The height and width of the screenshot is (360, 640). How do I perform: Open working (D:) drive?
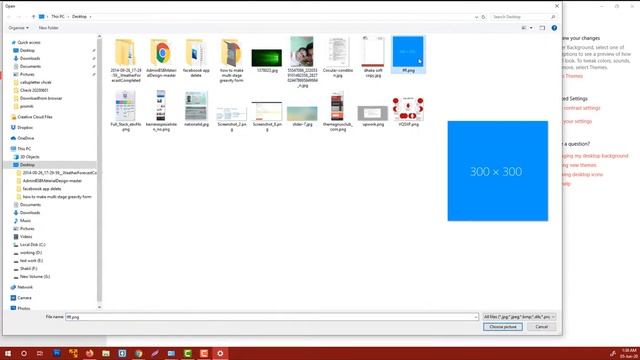coord(31,253)
